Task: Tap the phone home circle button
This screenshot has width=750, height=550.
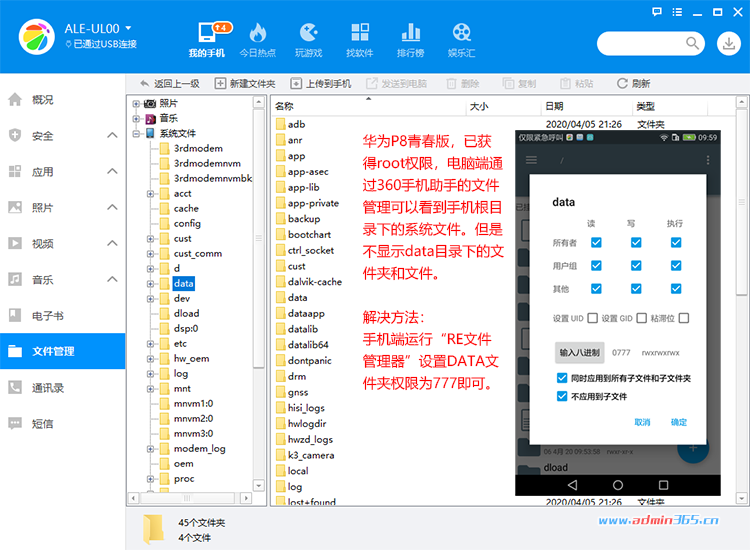Action: click(618, 485)
